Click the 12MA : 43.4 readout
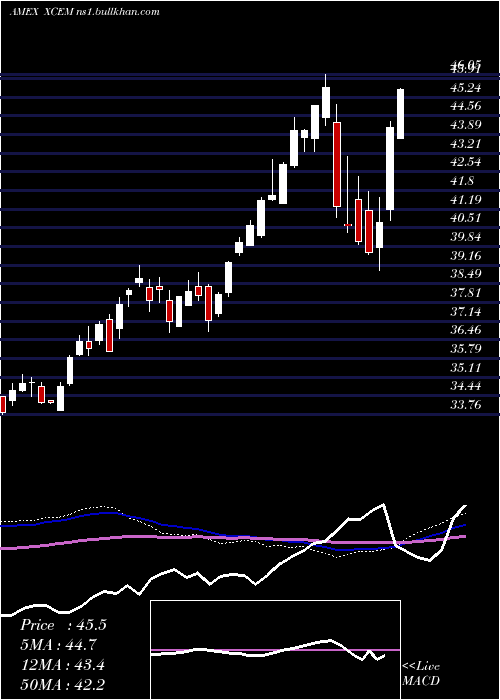This screenshot has height=700, width=500. (62, 665)
